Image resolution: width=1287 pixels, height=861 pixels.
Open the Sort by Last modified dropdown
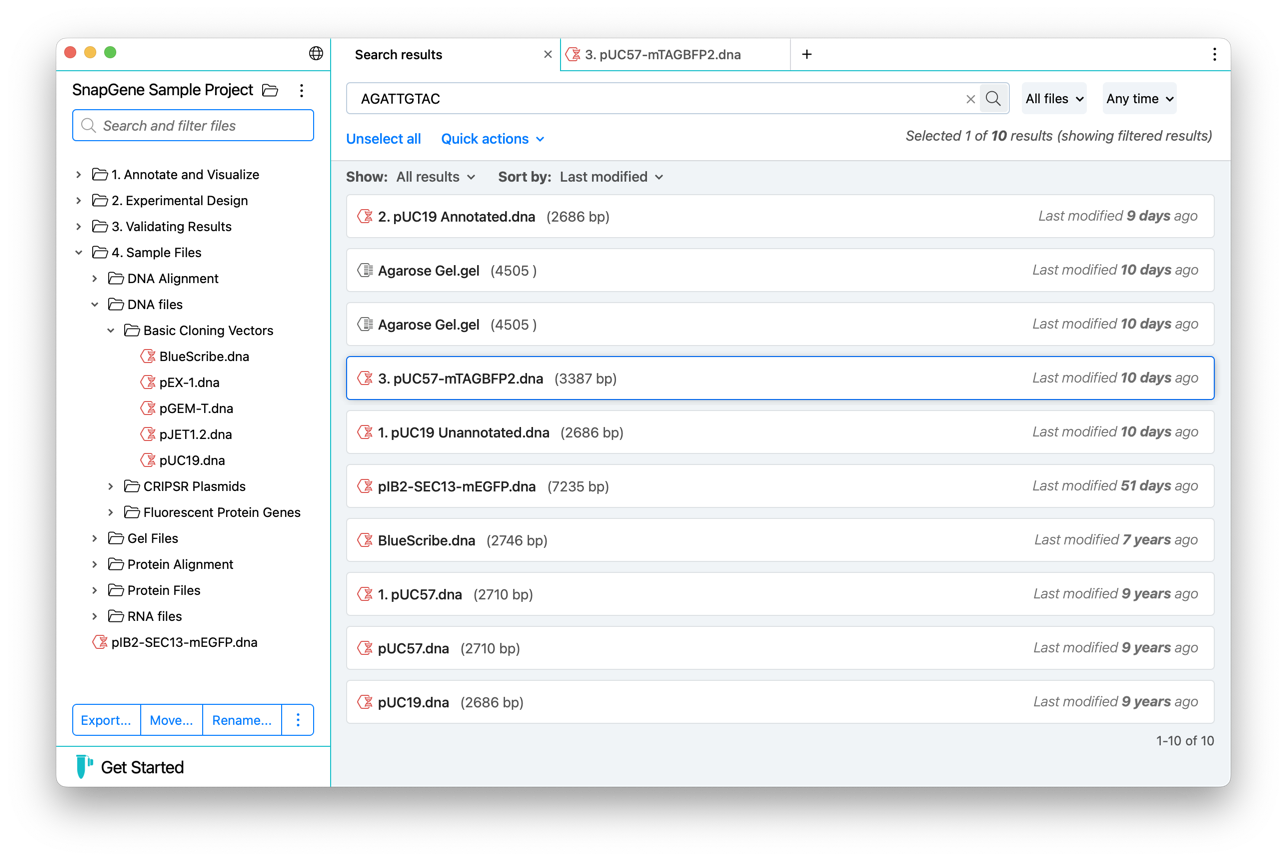point(612,177)
